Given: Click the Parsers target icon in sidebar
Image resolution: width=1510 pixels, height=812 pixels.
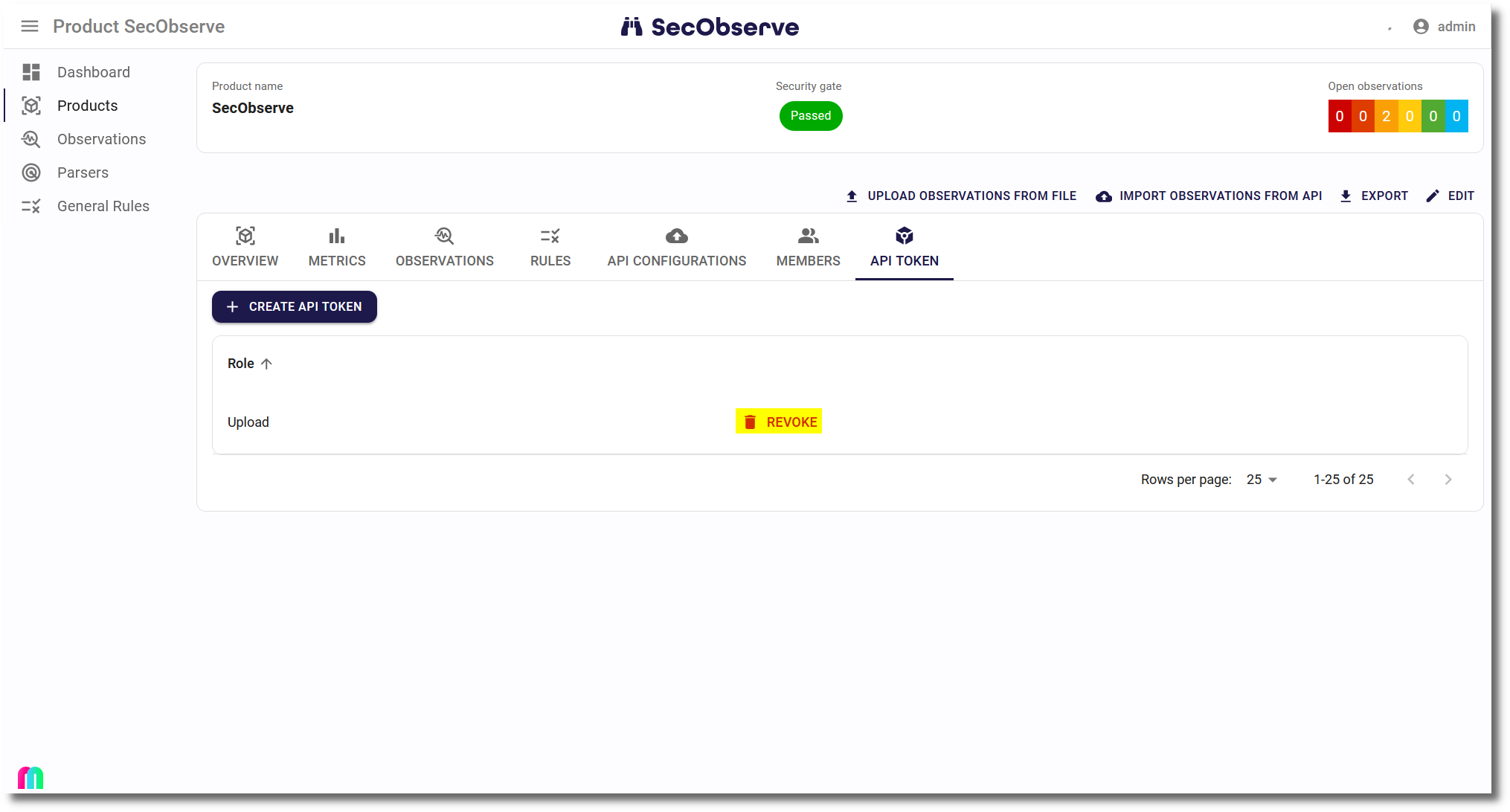Looking at the screenshot, I should 31,173.
